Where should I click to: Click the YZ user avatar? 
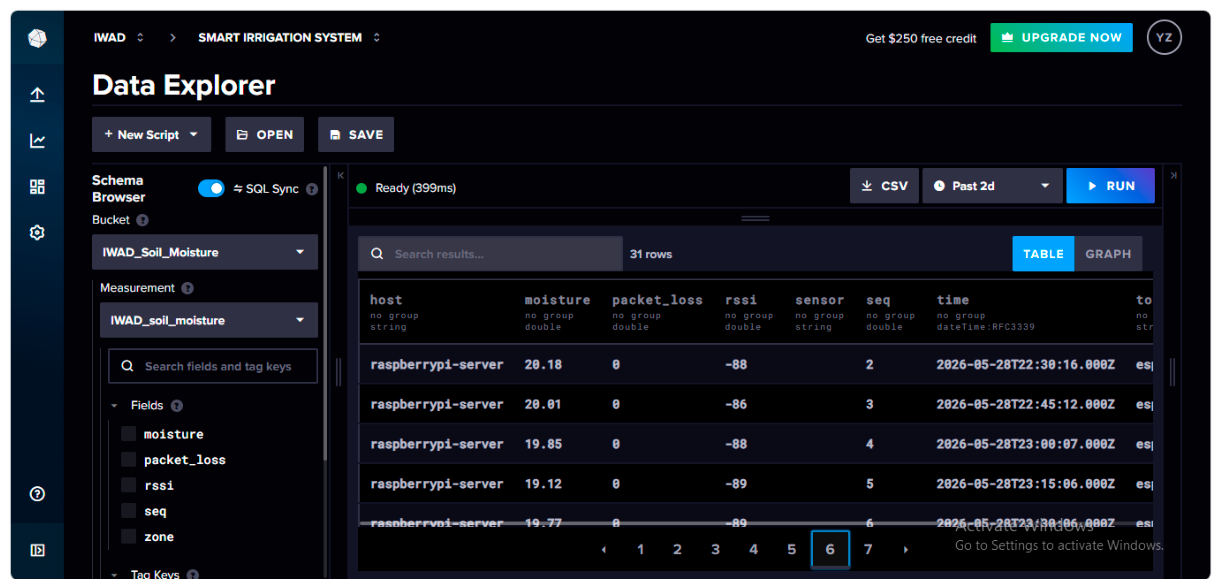[1164, 38]
